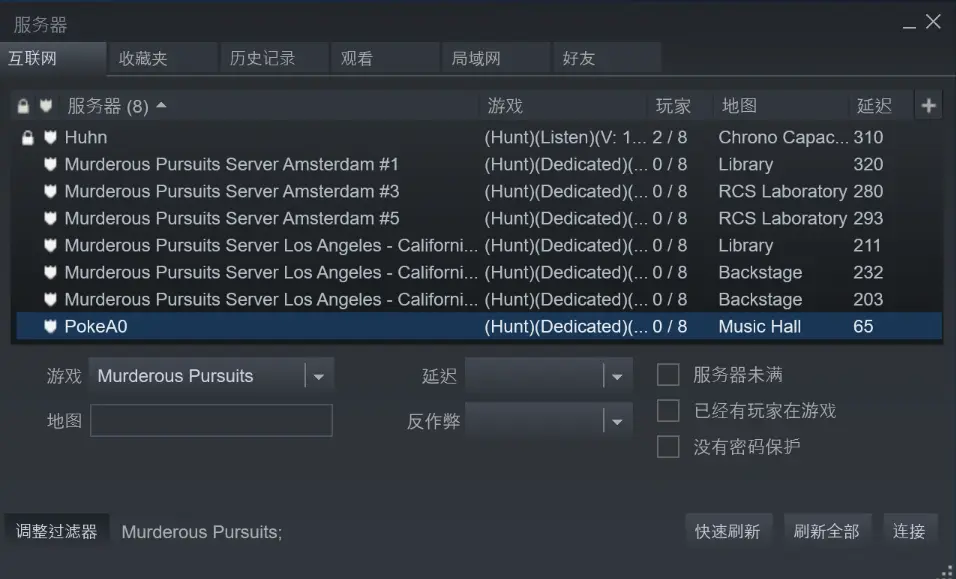This screenshot has height=579, width=956.
Task: Click shield icon on Amsterdam #5 row
Action: 50,218
